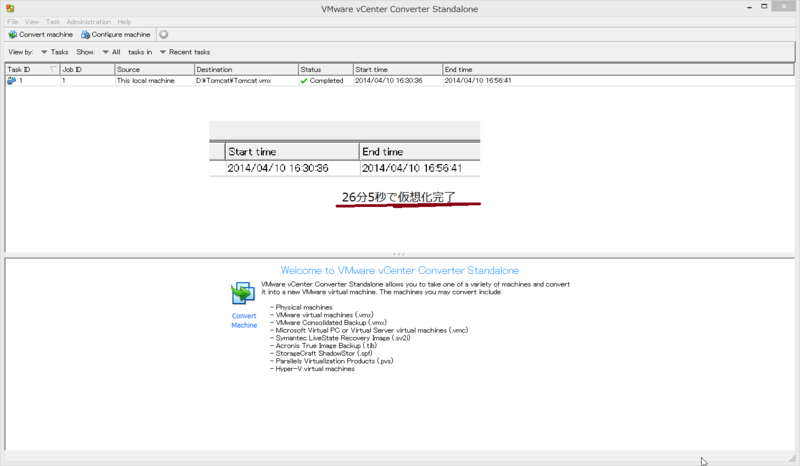Sort by Task ID column header
This screenshot has width=800, height=466.
click(32, 69)
